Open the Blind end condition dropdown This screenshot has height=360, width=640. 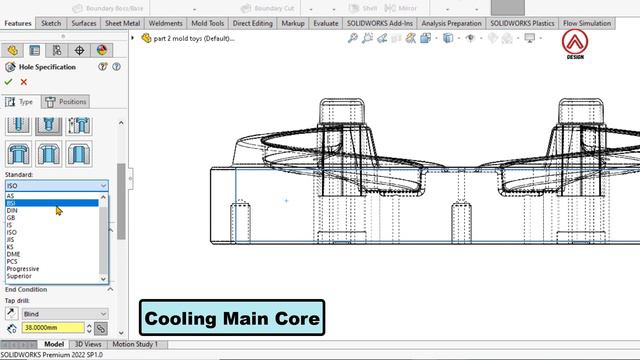[x=65, y=314]
